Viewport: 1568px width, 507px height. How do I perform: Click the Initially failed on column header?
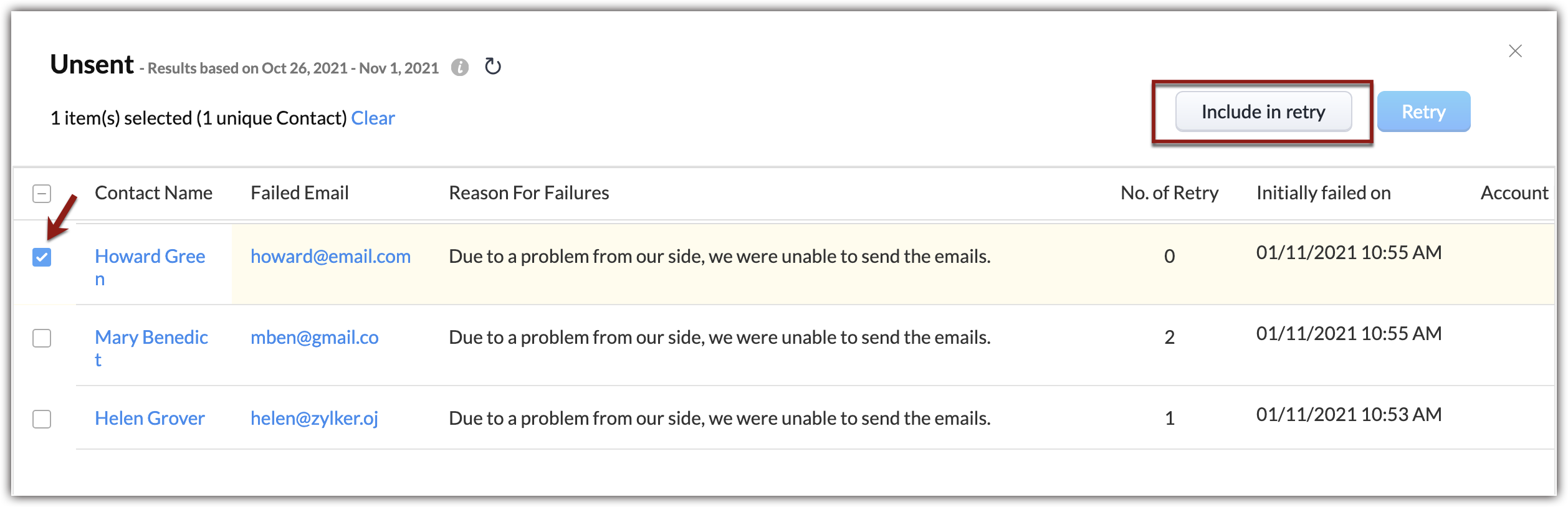[x=1323, y=193]
